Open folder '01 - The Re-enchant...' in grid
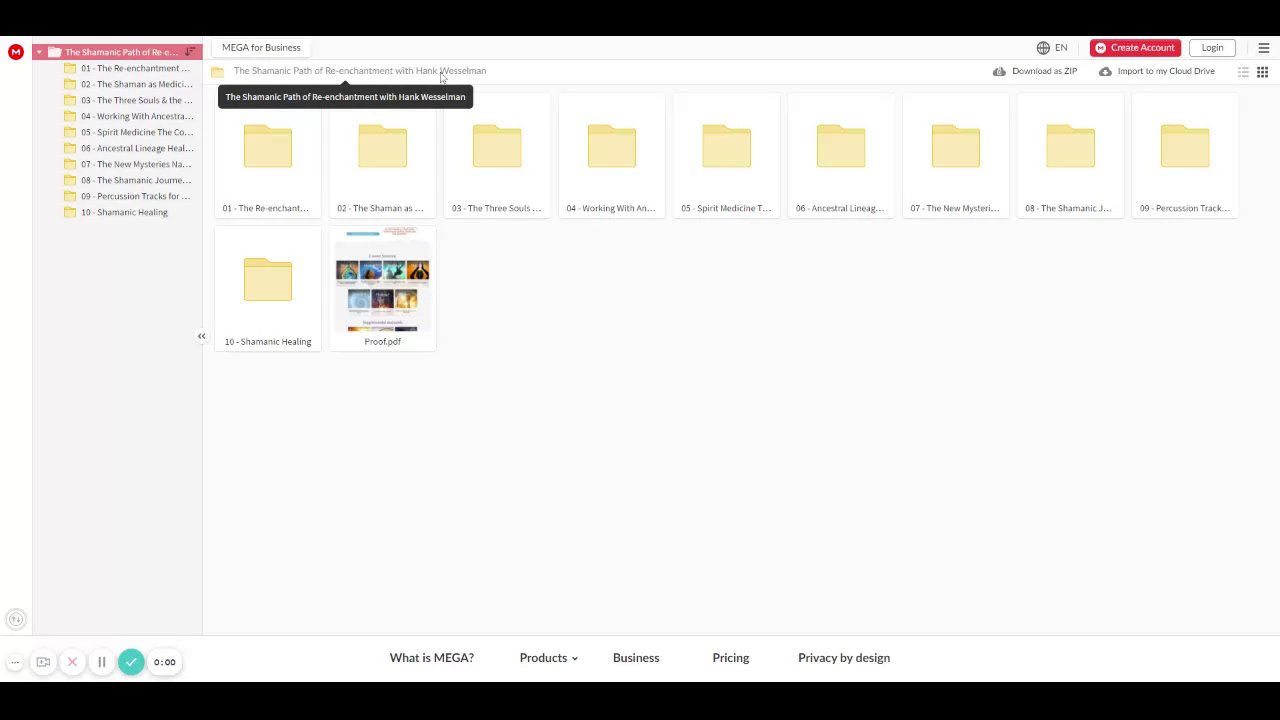The height and width of the screenshot is (720, 1280). pyautogui.click(x=268, y=156)
